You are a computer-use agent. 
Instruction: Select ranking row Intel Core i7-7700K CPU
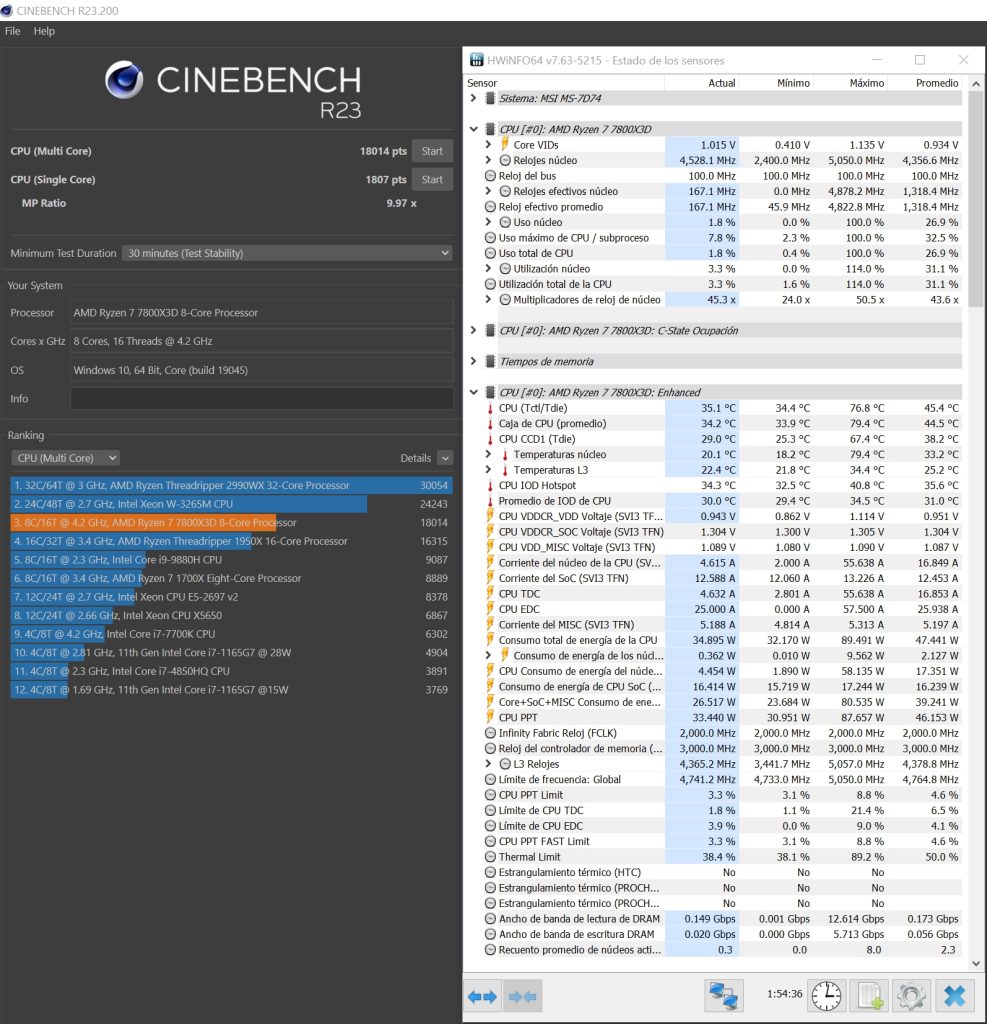(231, 633)
